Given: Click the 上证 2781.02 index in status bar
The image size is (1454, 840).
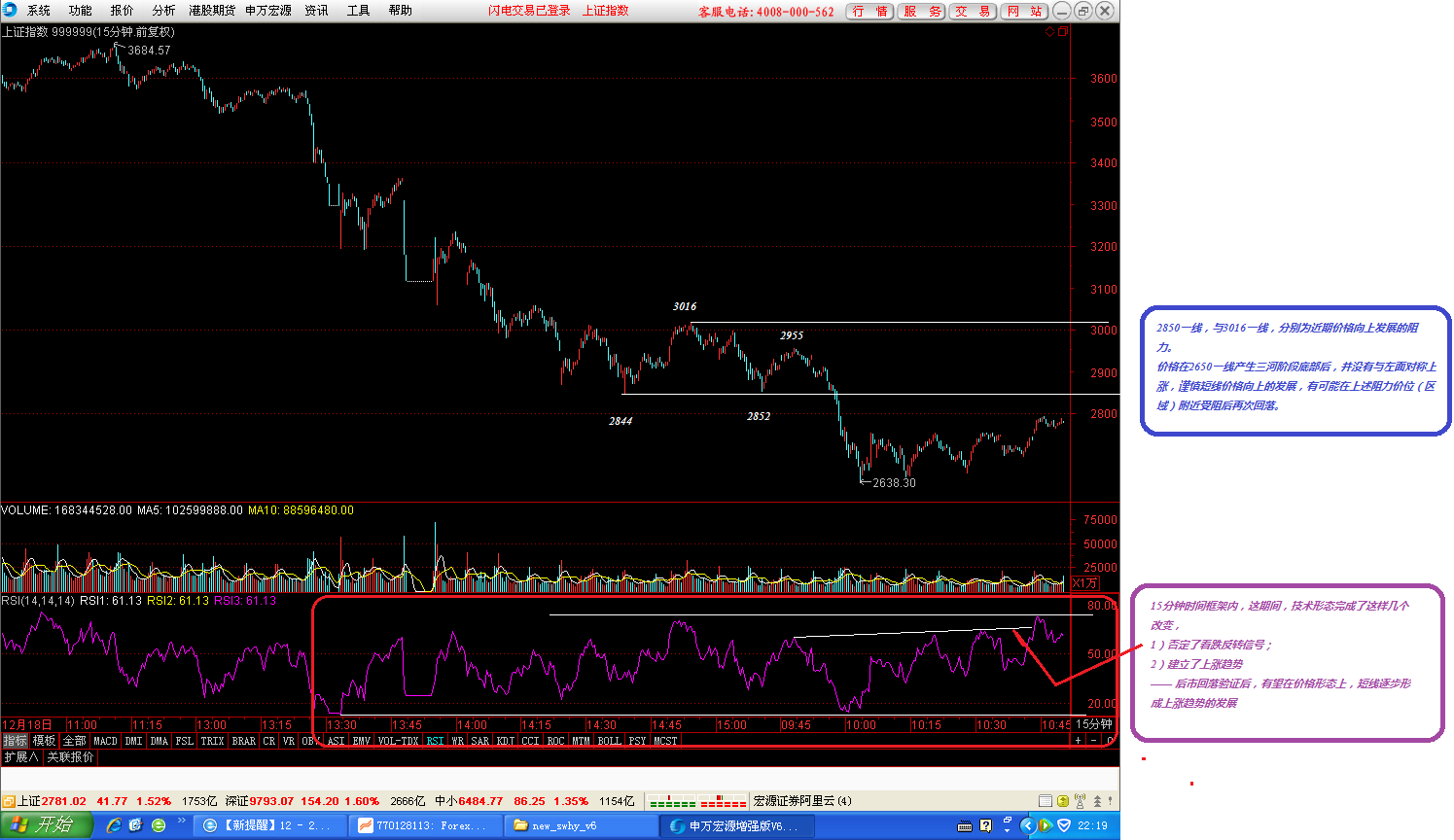Looking at the screenshot, I should [53, 801].
